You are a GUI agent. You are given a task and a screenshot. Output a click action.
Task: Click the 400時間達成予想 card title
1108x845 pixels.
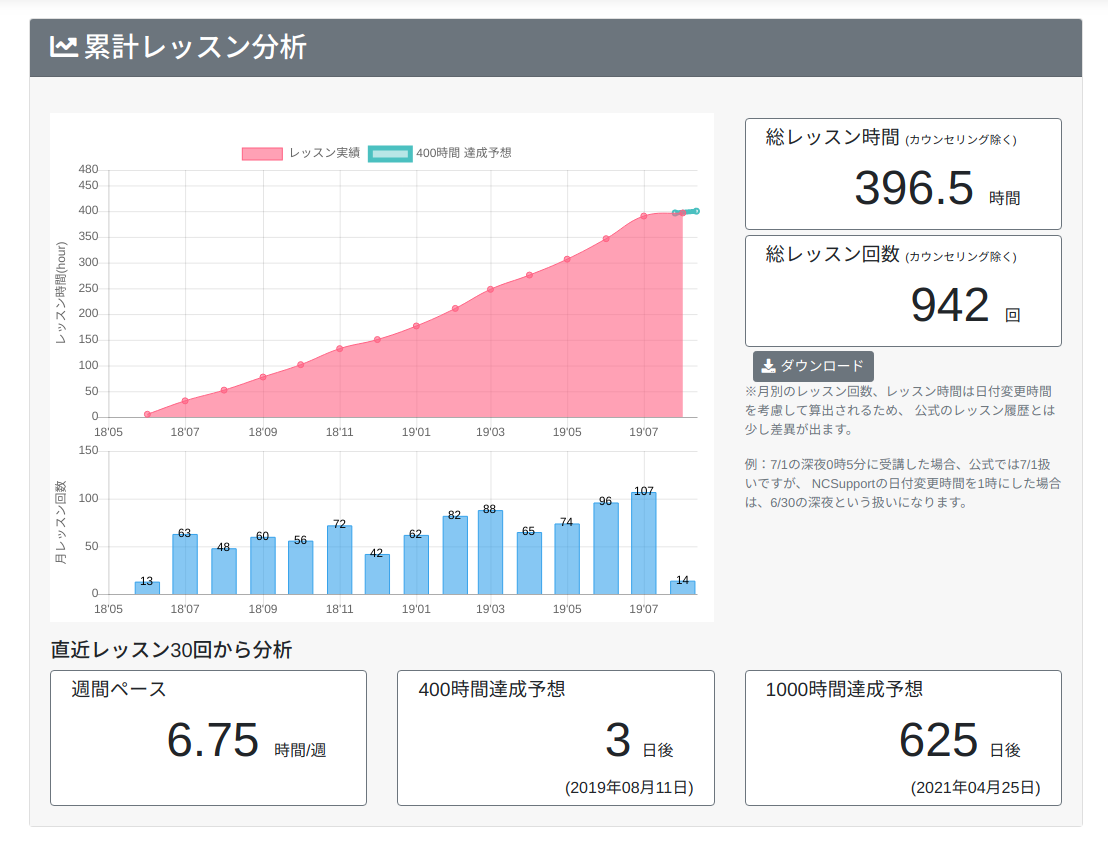pos(492,690)
